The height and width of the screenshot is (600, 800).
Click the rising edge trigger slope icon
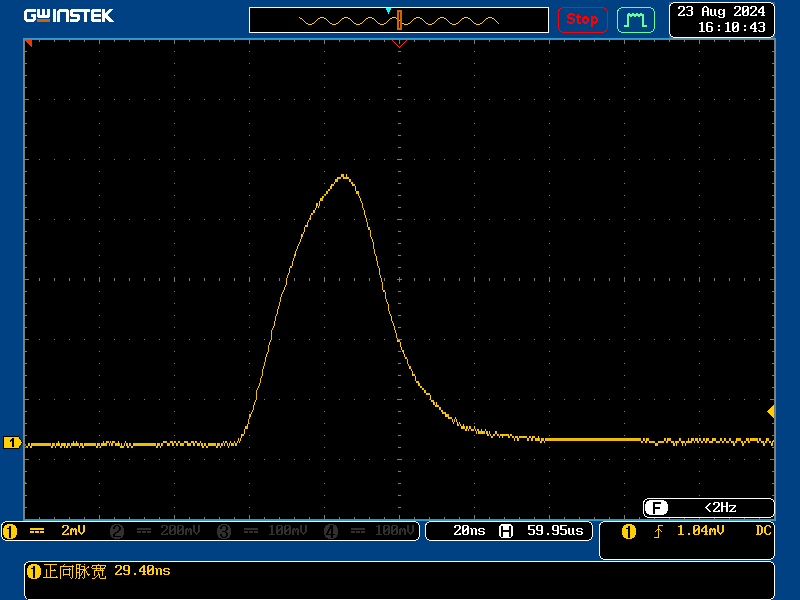coord(658,531)
